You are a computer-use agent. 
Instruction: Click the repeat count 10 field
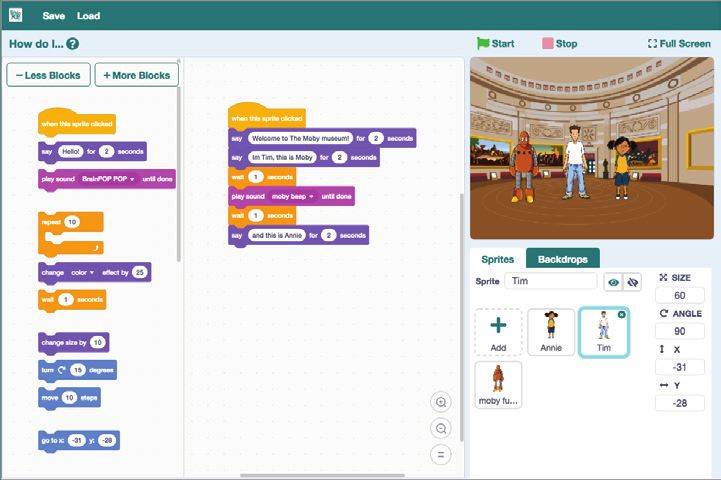pos(72,222)
